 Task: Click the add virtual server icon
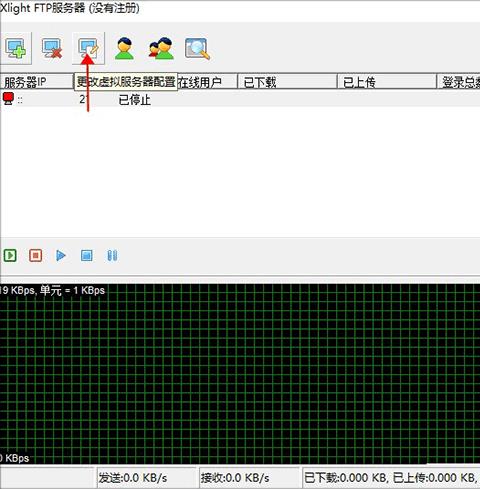pyautogui.click(x=16, y=49)
